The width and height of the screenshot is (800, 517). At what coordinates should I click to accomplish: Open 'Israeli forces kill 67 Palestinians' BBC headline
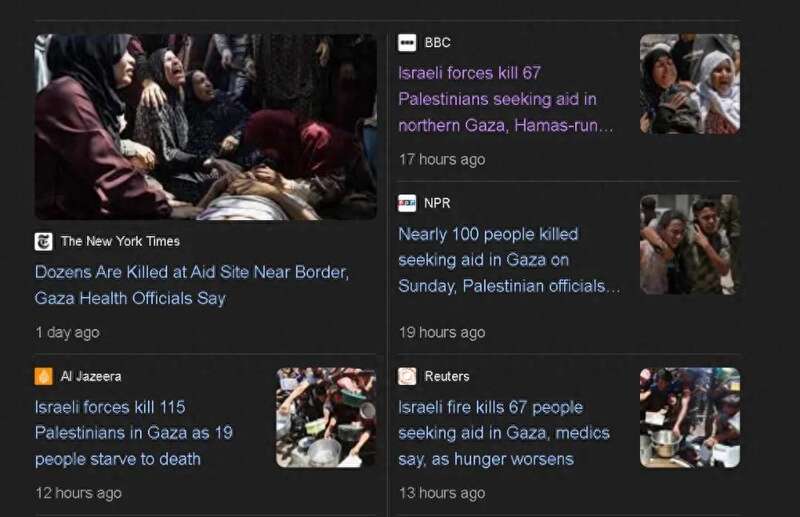(506, 99)
